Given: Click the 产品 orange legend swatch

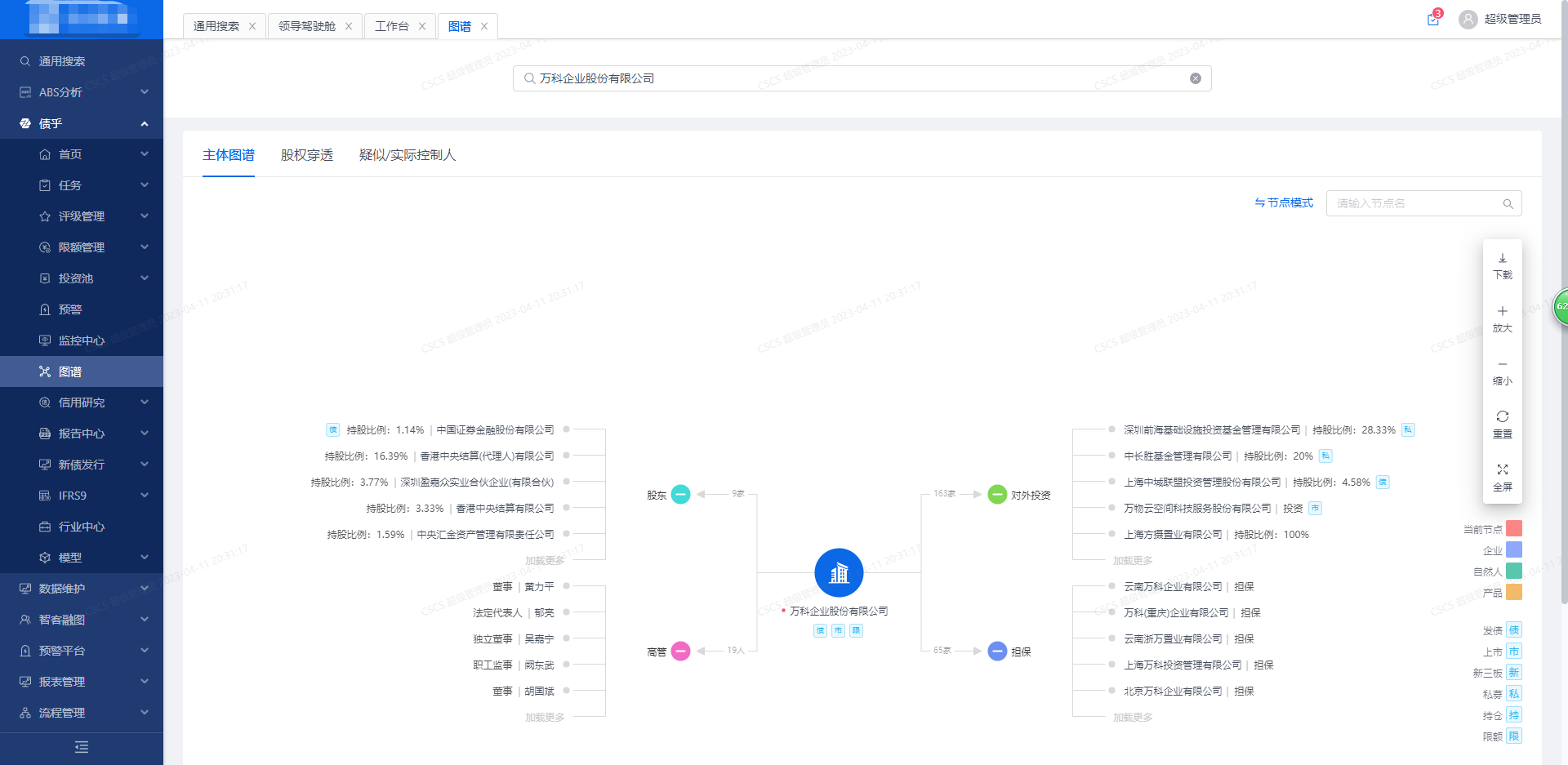Looking at the screenshot, I should (x=1513, y=592).
